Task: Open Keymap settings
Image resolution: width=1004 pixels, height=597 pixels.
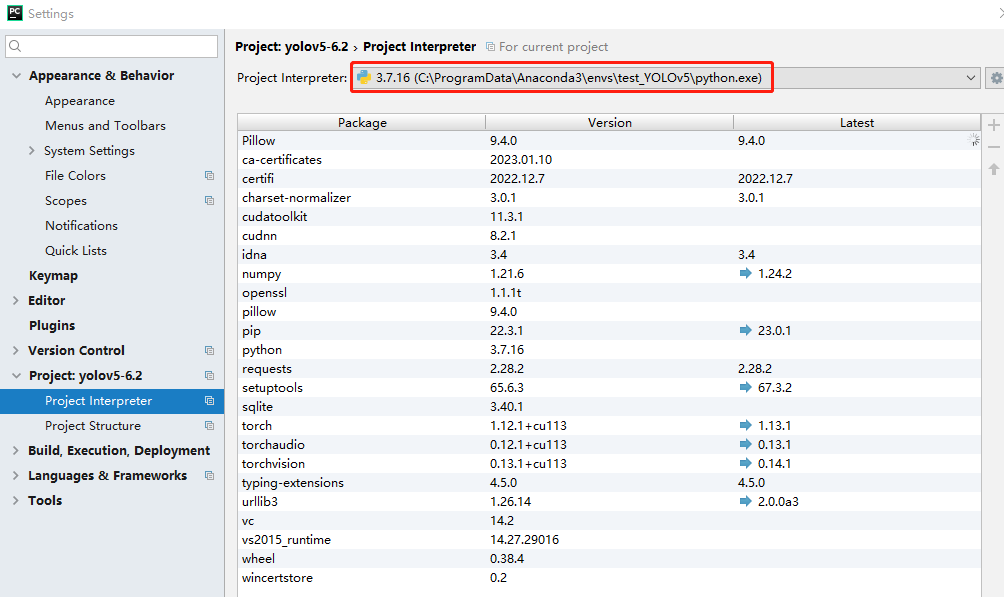Action: [53, 275]
